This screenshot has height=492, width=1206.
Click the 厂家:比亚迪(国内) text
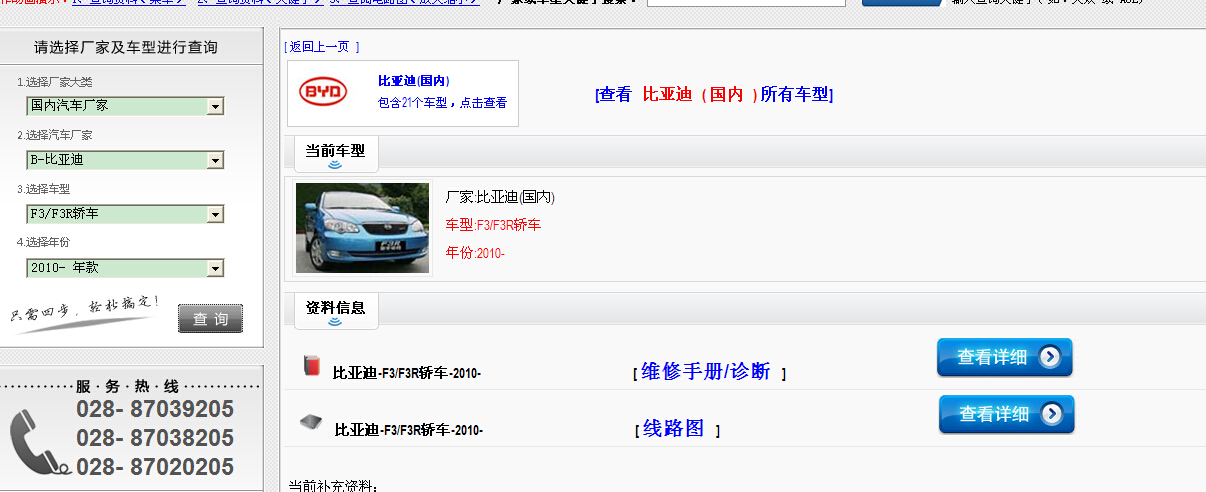(500, 197)
